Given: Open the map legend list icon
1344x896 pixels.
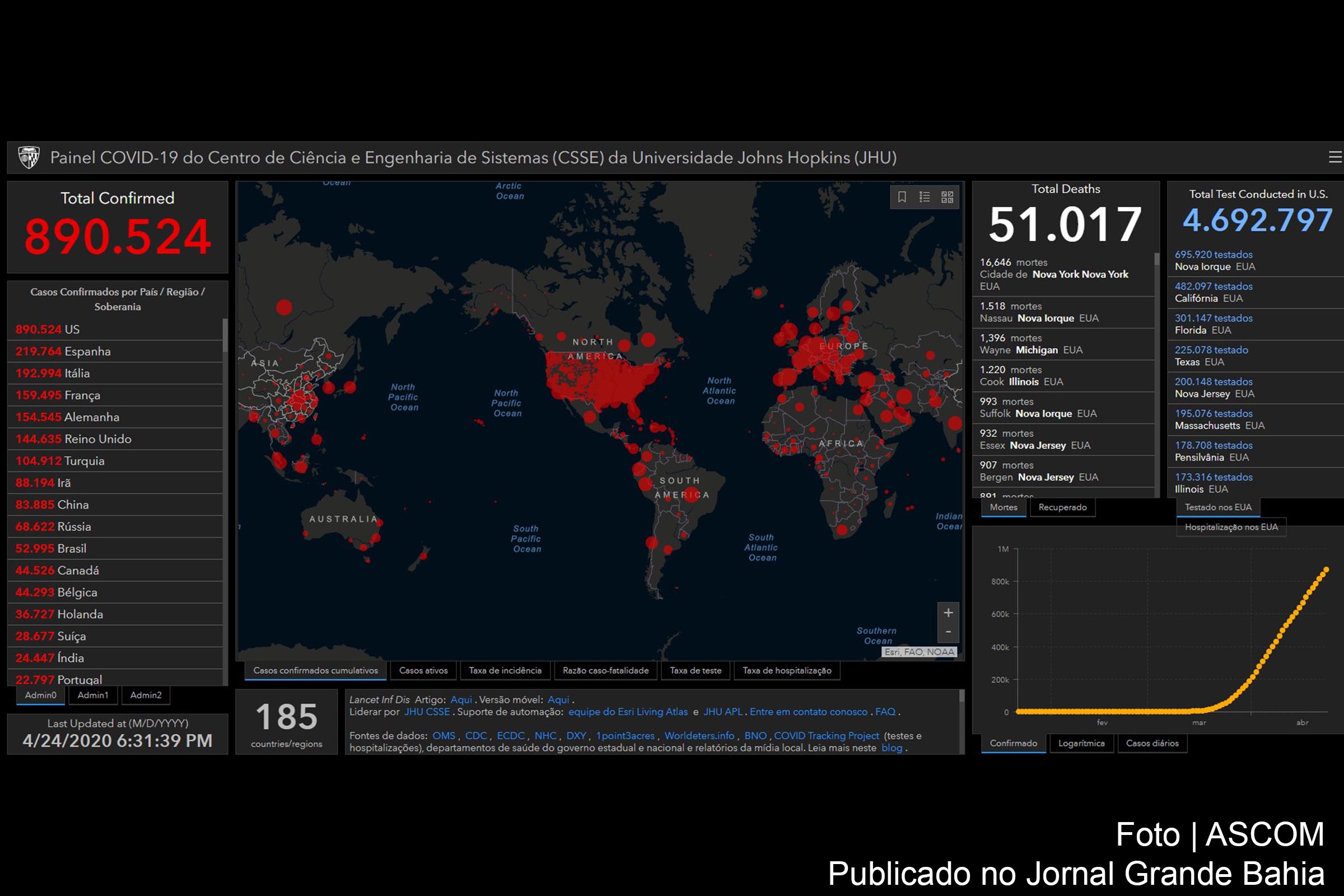Looking at the screenshot, I should click(925, 197).
